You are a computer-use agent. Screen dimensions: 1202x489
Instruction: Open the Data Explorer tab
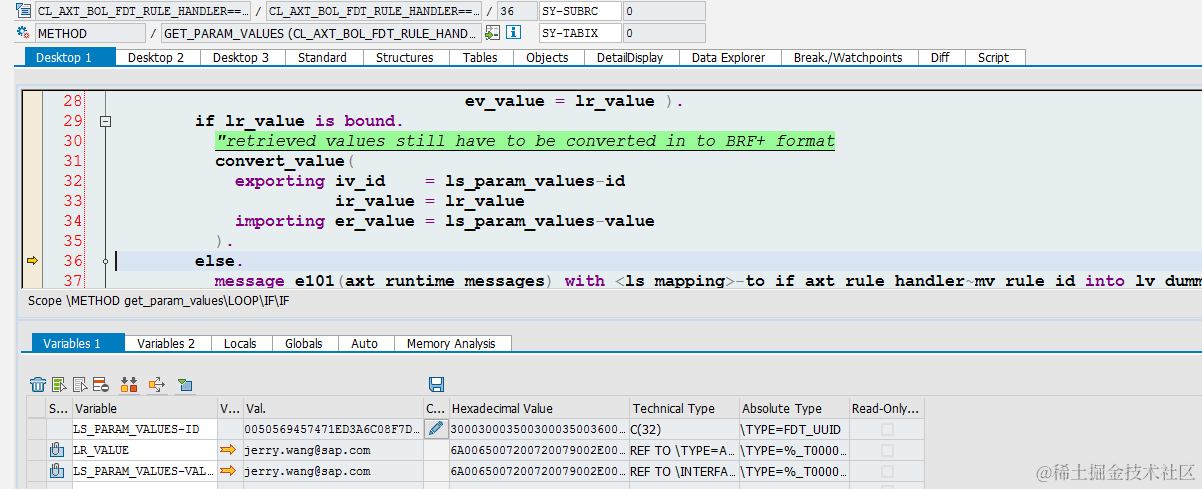(728, 58)
